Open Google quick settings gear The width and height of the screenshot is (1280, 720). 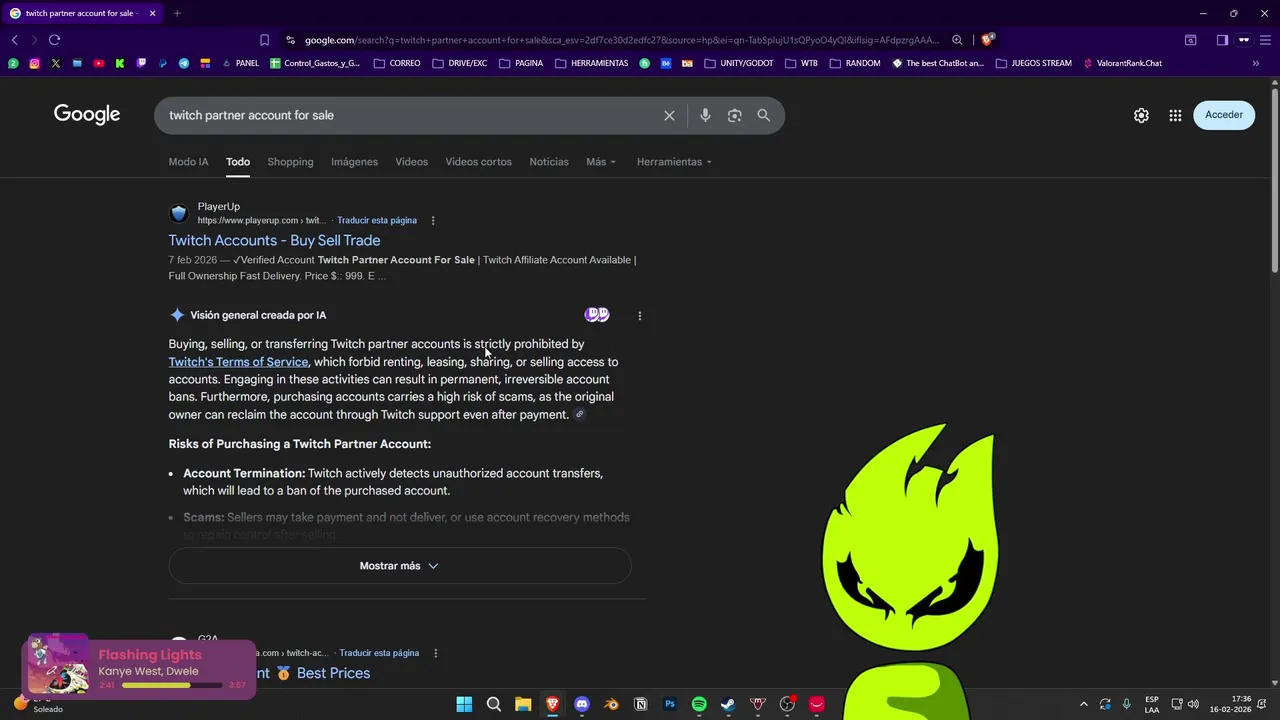(1141, 115)
